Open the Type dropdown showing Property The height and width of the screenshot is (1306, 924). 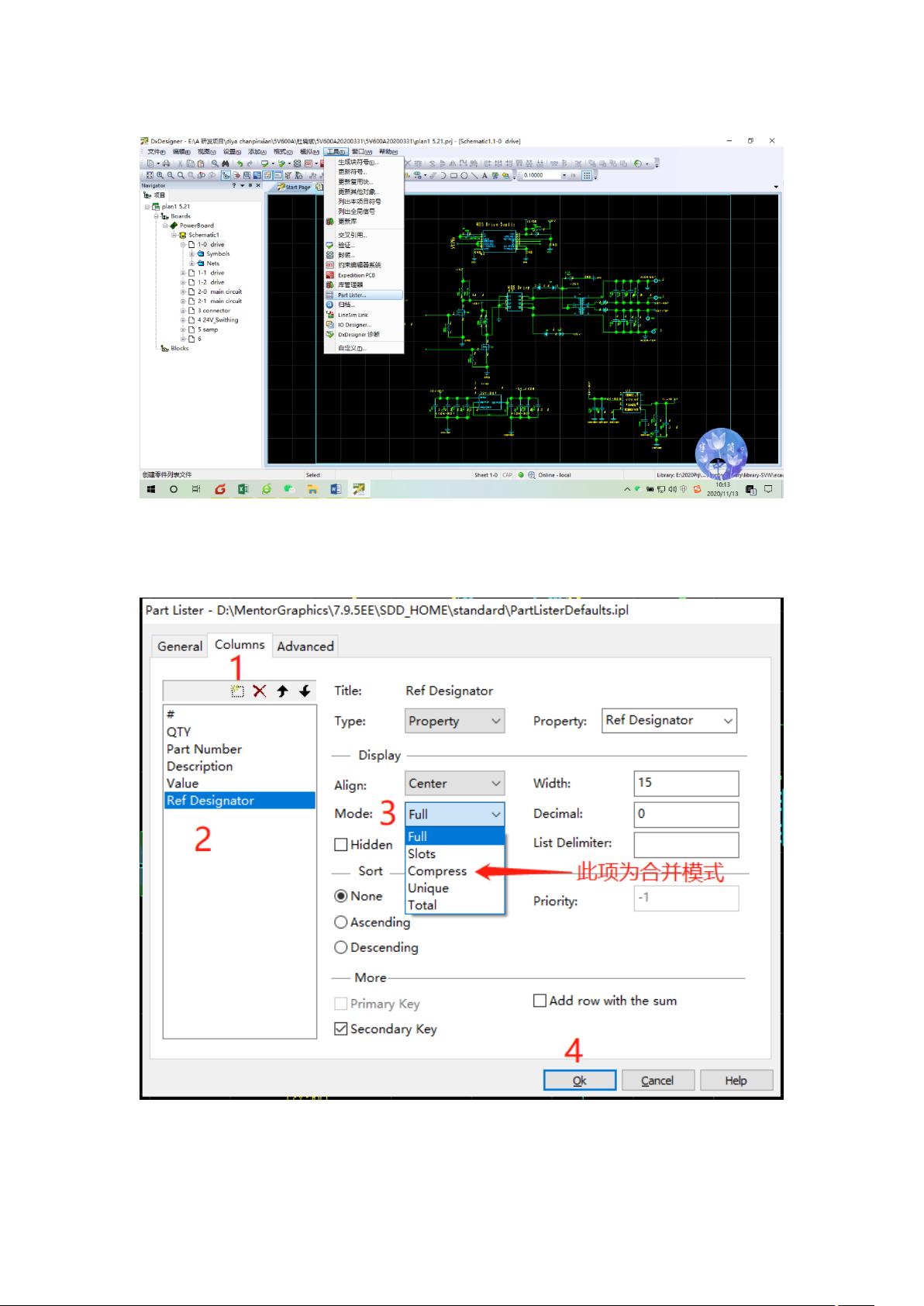(455, 721)
